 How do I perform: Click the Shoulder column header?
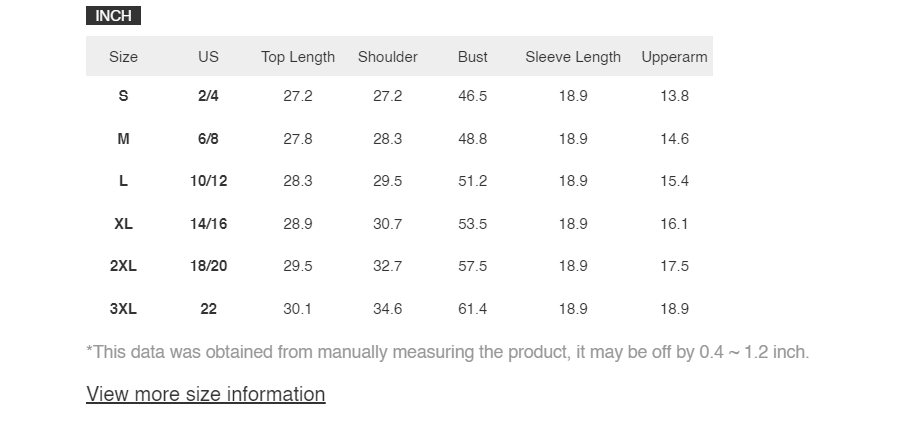pyautogui.click(x=387, y=57)
